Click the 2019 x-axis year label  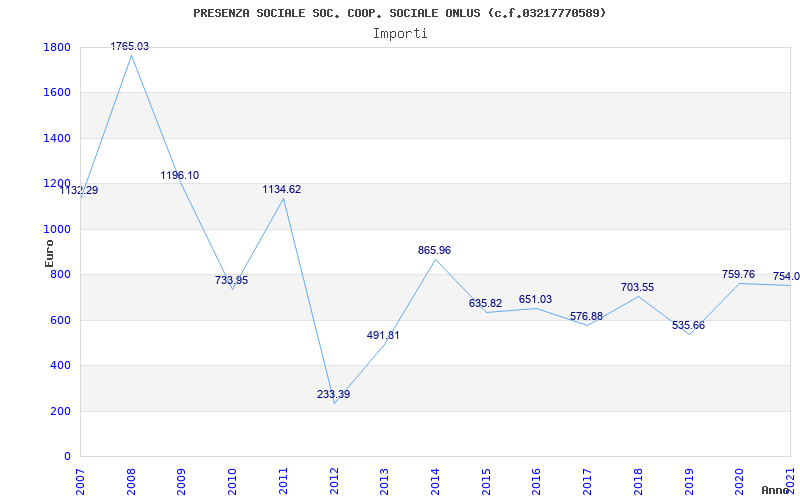point(689,482)
